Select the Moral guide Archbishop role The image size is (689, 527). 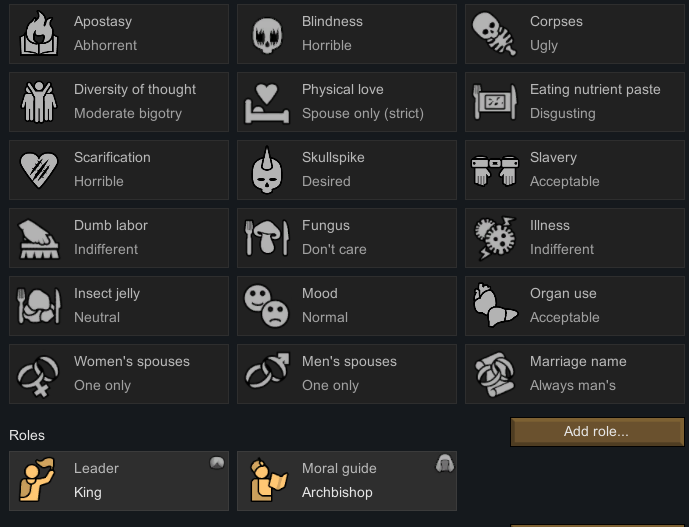(x=347, y=480)
